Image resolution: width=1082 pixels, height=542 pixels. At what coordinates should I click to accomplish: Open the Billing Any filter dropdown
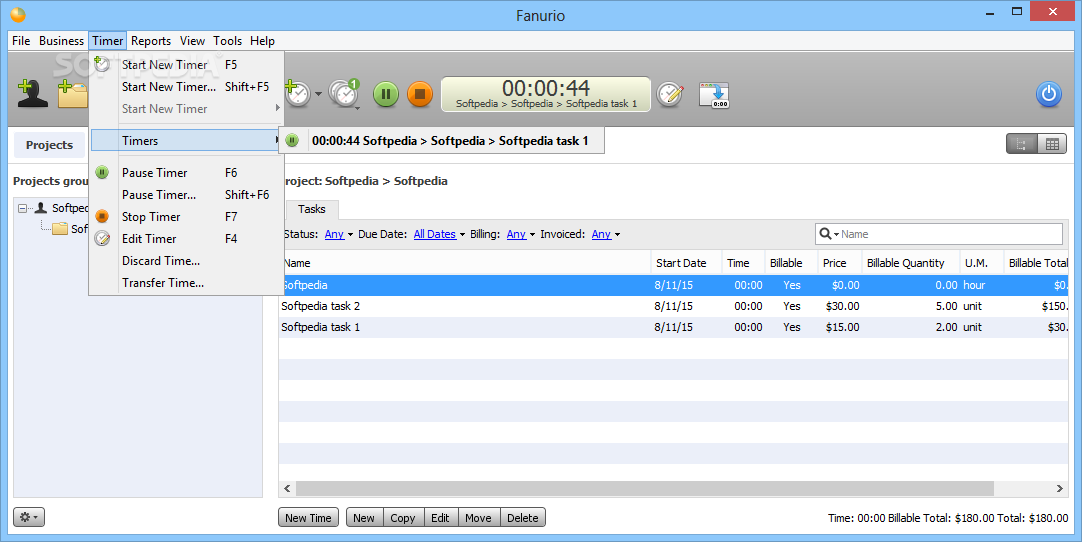click(520, 235)
